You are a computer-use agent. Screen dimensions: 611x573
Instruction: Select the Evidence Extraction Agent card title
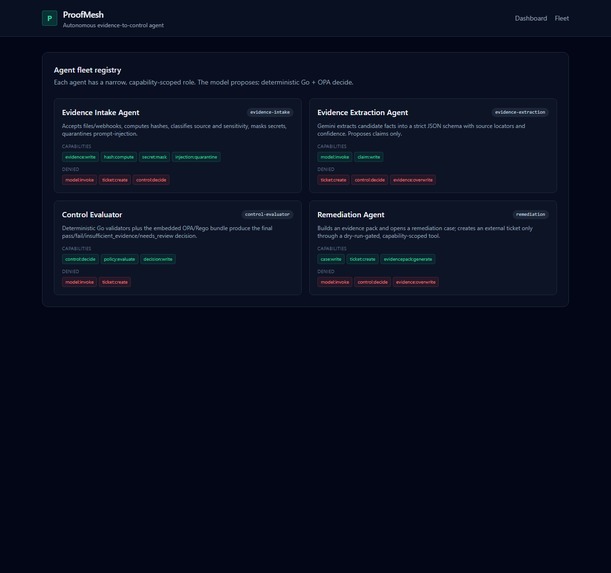point(362,113)
